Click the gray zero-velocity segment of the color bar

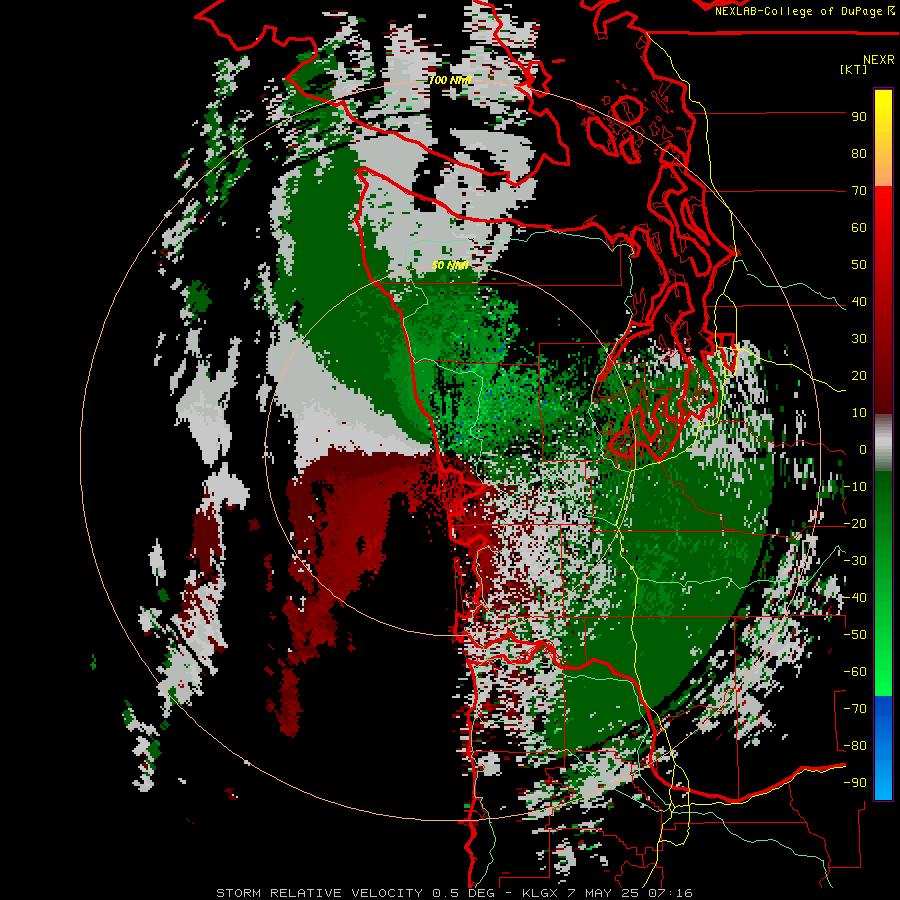(x=883, y=443)
